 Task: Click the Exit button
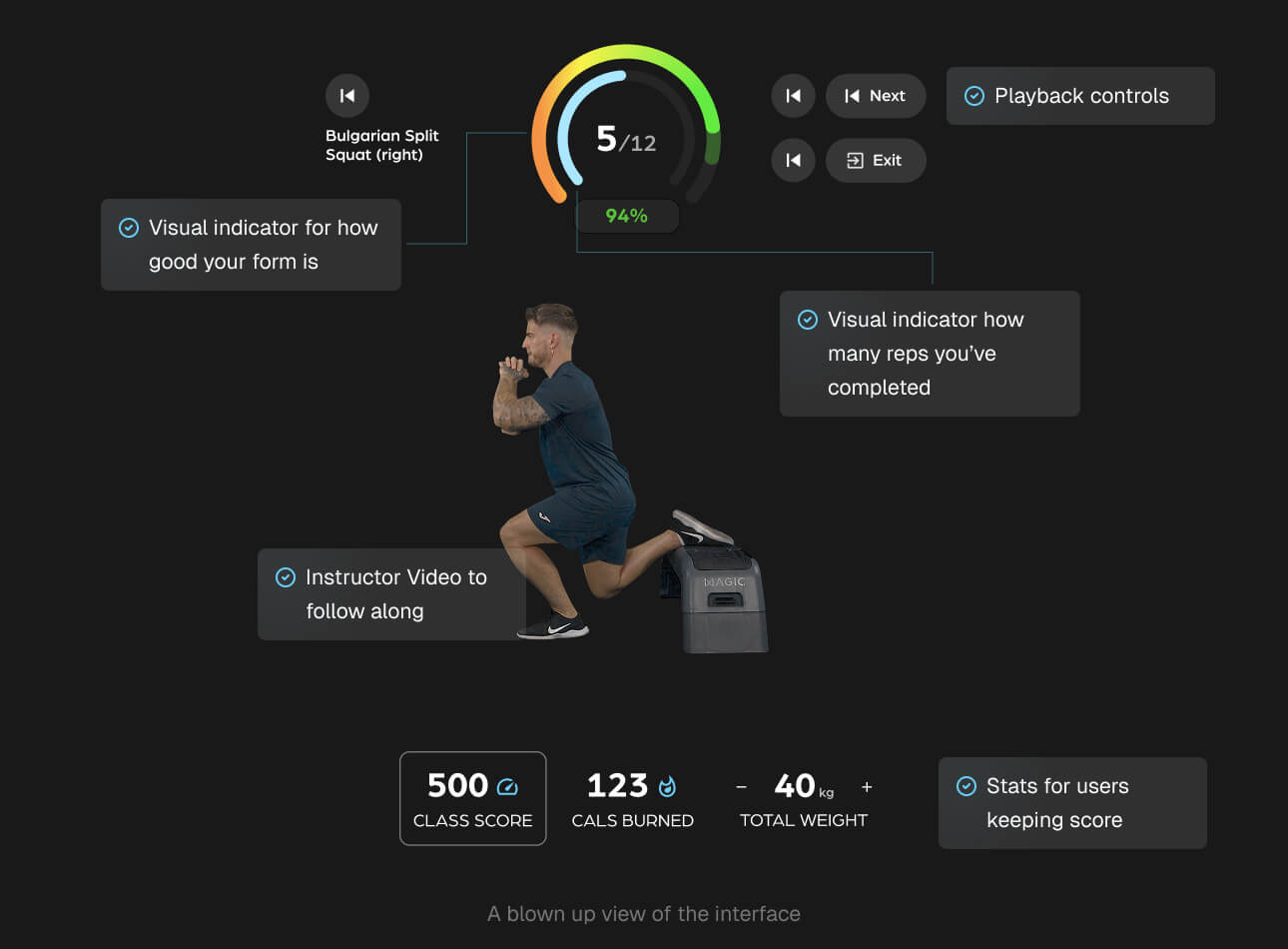tap(876, 160)
